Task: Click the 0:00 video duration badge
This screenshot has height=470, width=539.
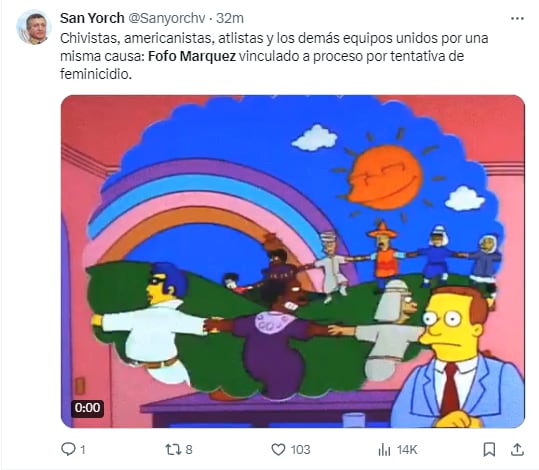Action: (87, 408)
